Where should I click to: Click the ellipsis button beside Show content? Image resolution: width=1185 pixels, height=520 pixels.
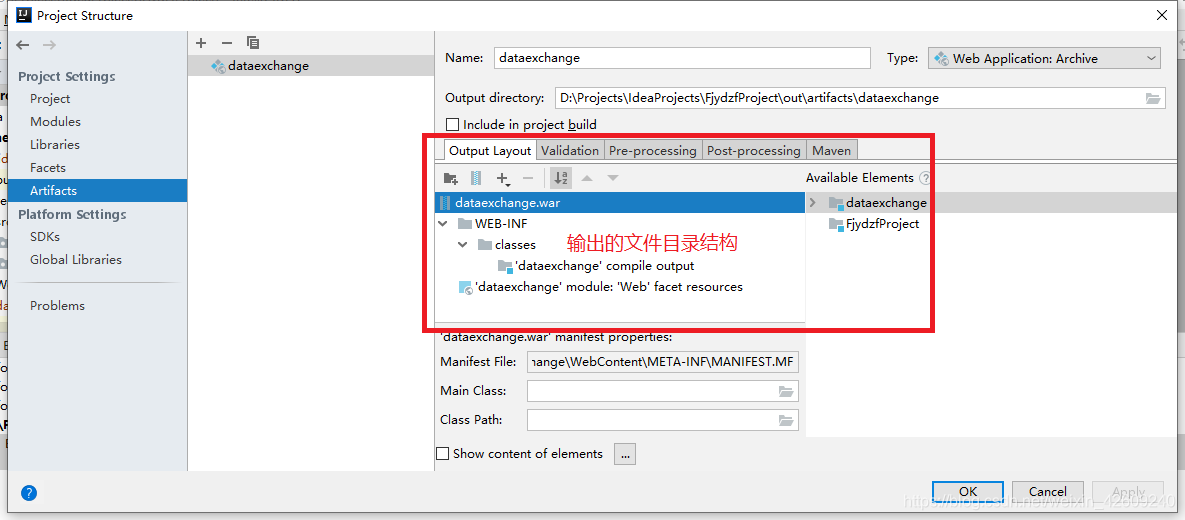(625, 453)
